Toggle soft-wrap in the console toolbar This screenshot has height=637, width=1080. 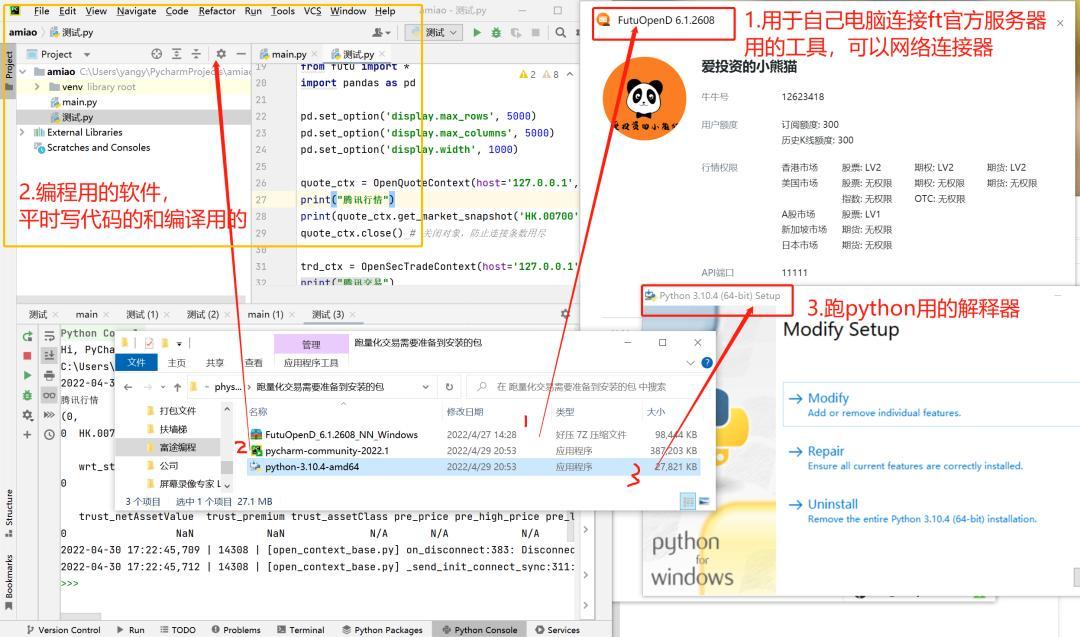pyautogui.click(x=48, y=337)
